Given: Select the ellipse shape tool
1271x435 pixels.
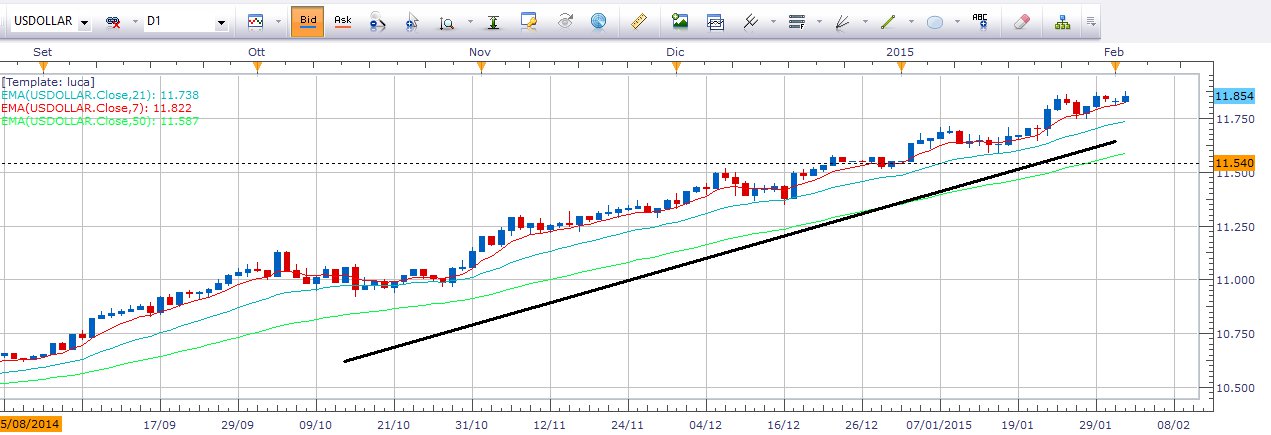Looking at the screenshot, I should pyautogui.click(x=935, y=21).
